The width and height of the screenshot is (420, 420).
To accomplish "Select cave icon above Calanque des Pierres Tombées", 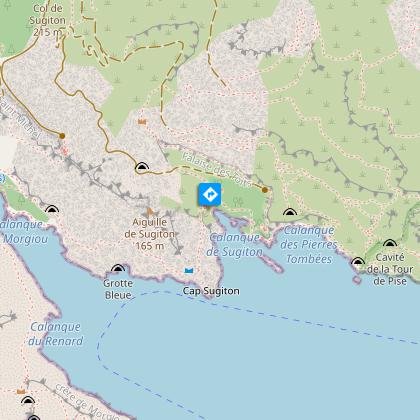I will pos(290,212).
